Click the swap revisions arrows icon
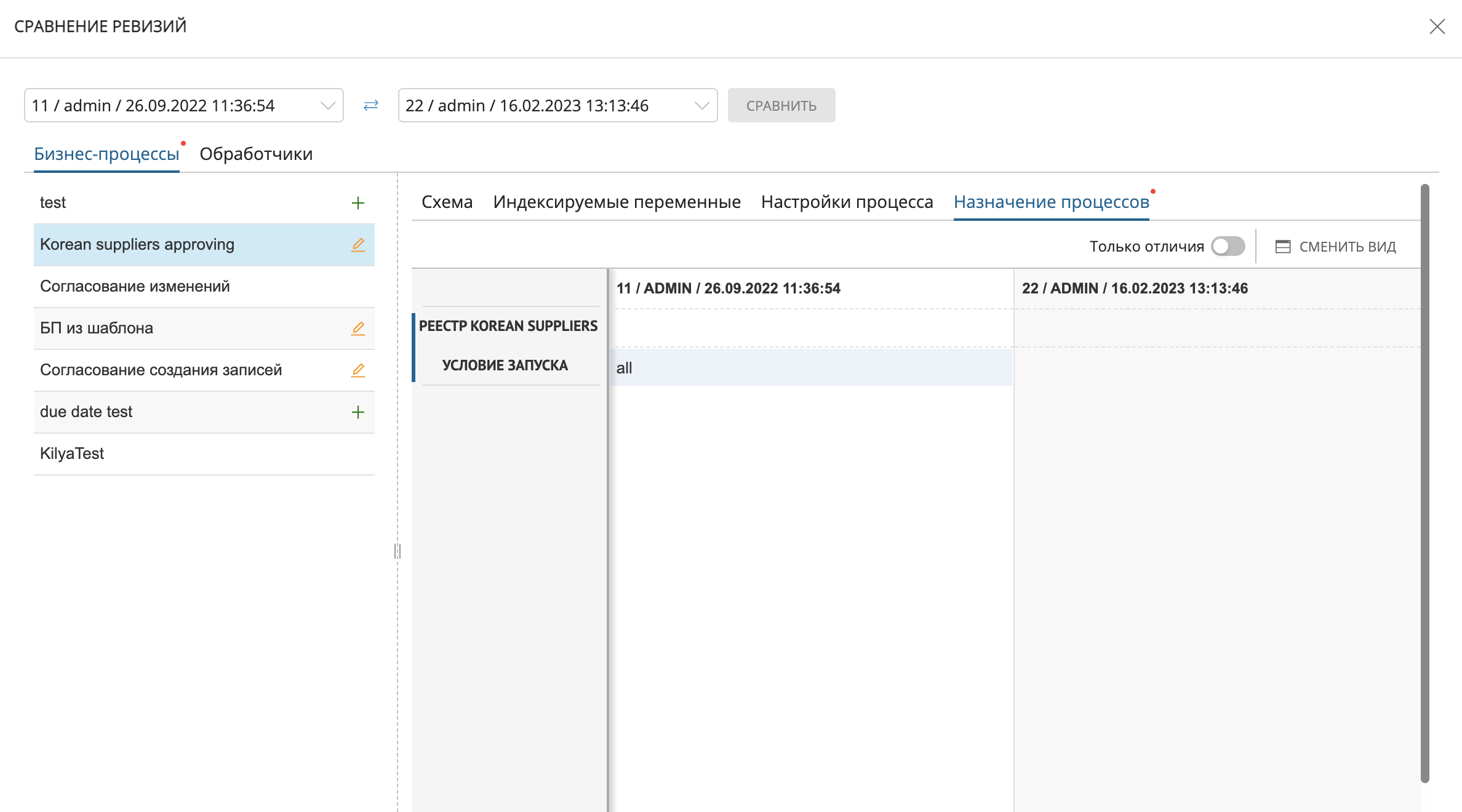 click(x=370, y=105)
